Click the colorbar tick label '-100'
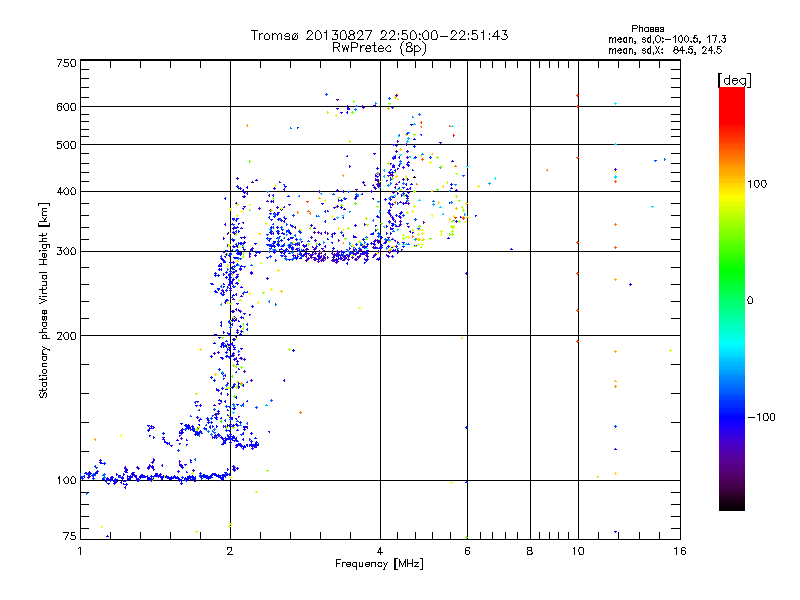This screenshot has width=800, height=600. [761, 417]
